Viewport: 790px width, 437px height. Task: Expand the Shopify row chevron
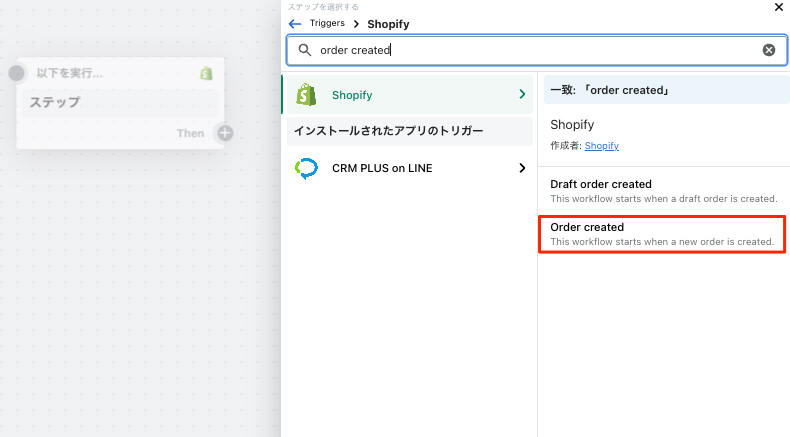click(522, 94)
